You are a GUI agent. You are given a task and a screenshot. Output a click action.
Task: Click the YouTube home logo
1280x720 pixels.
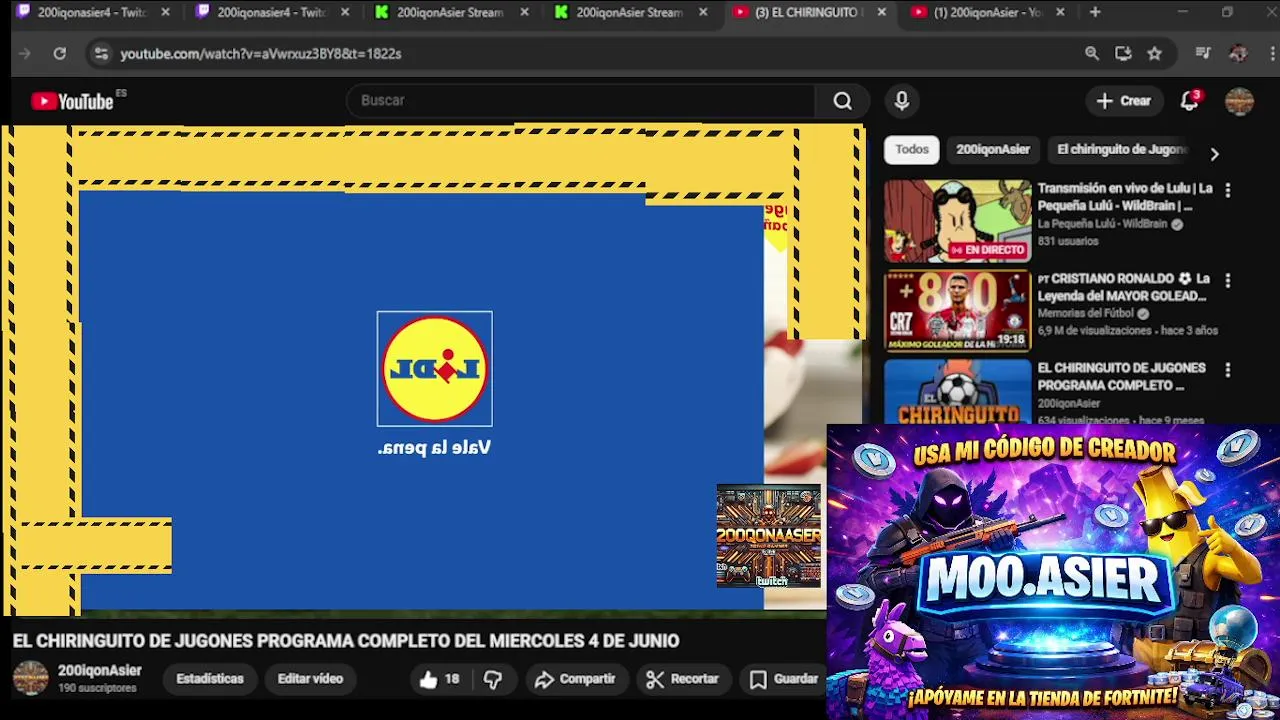(x=72, y=101)
